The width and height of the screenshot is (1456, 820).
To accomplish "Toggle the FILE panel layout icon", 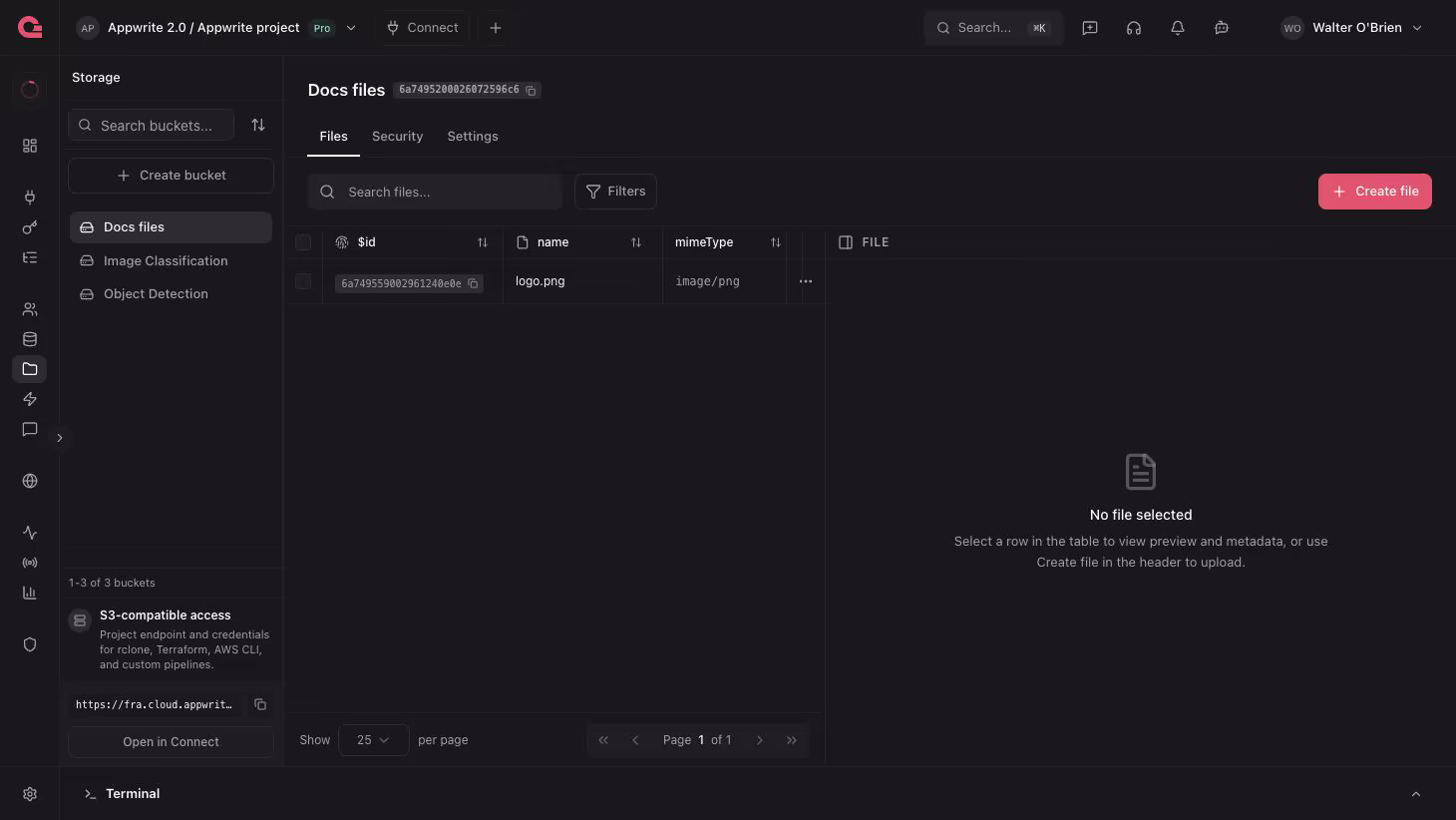I will point(846,242).
